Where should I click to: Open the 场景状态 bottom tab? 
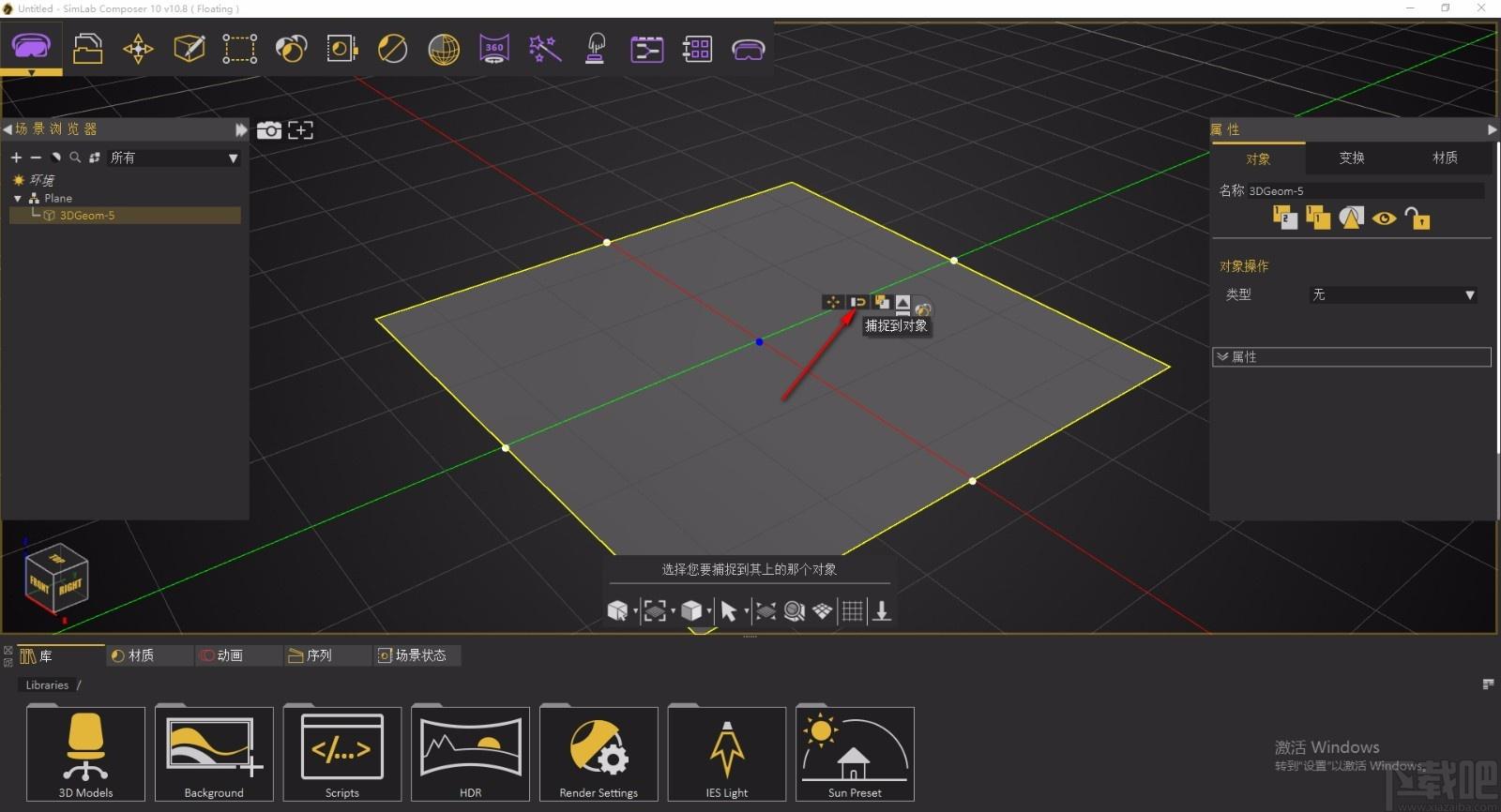(417, 655)
